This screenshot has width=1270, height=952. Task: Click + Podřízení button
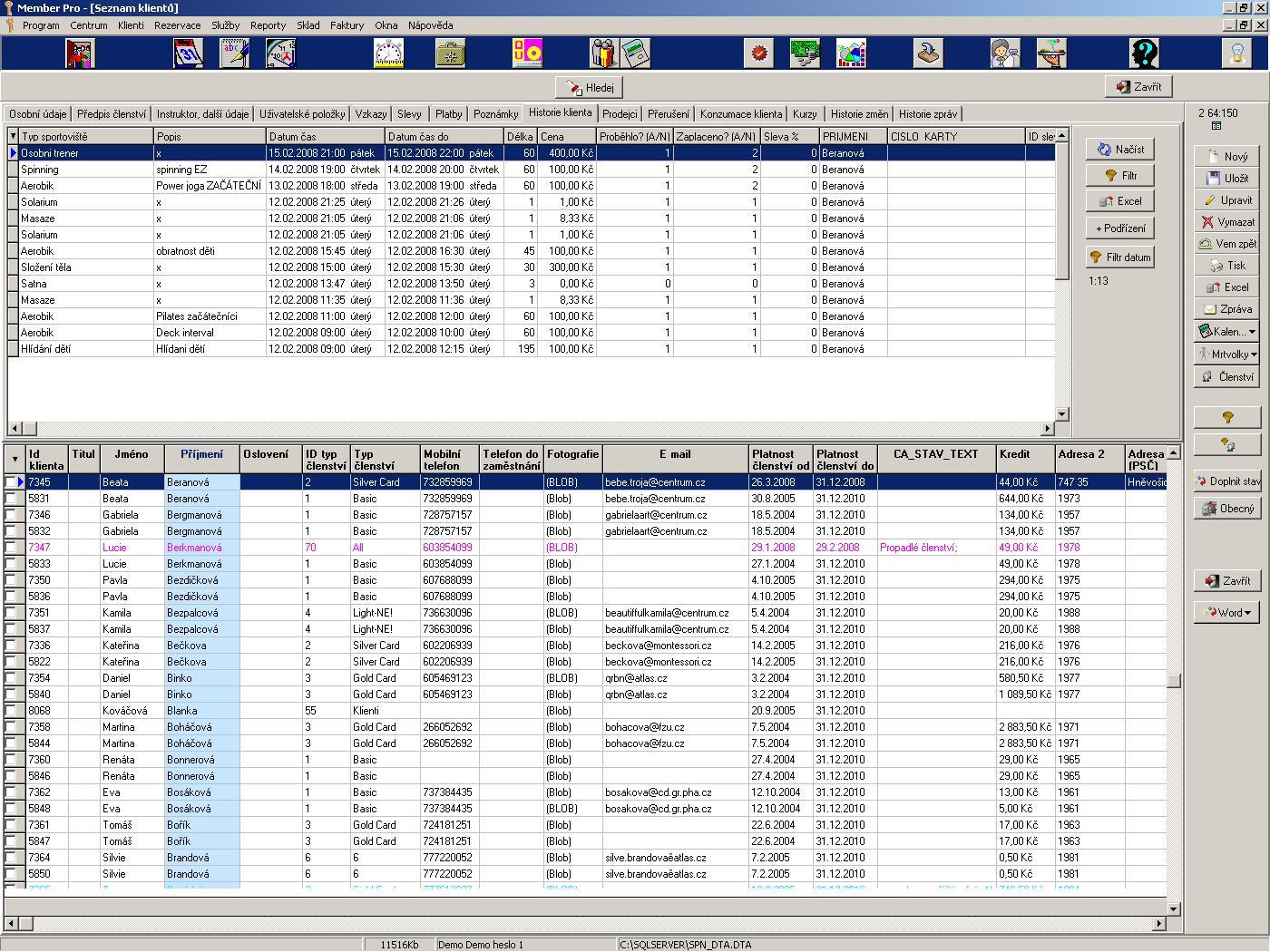pos(1120,228)
